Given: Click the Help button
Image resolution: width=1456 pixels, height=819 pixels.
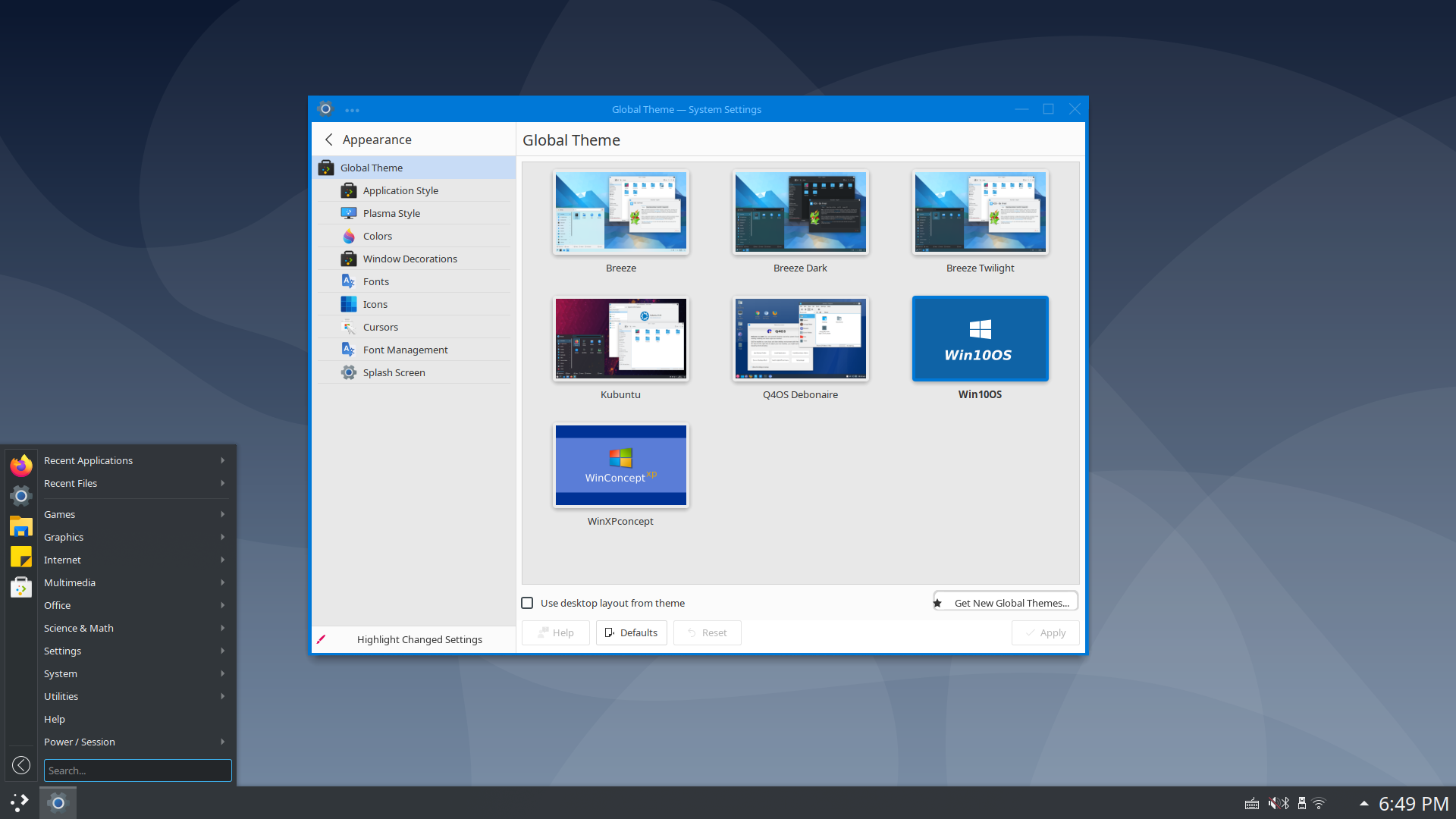Looking at the screenshot, I should point(555,632).
